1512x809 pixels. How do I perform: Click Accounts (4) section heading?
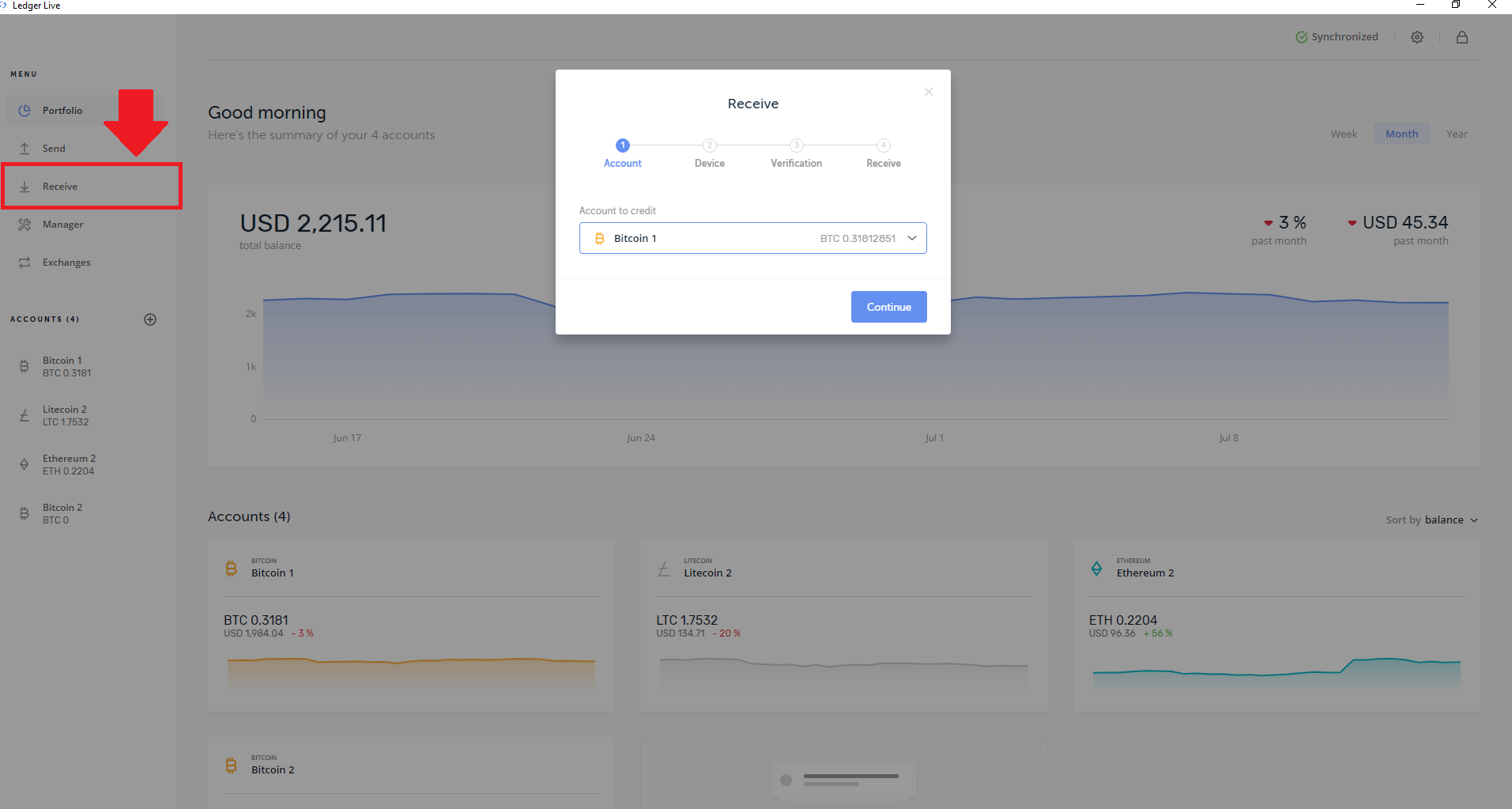pyautogui.click(x=249, y=516)
